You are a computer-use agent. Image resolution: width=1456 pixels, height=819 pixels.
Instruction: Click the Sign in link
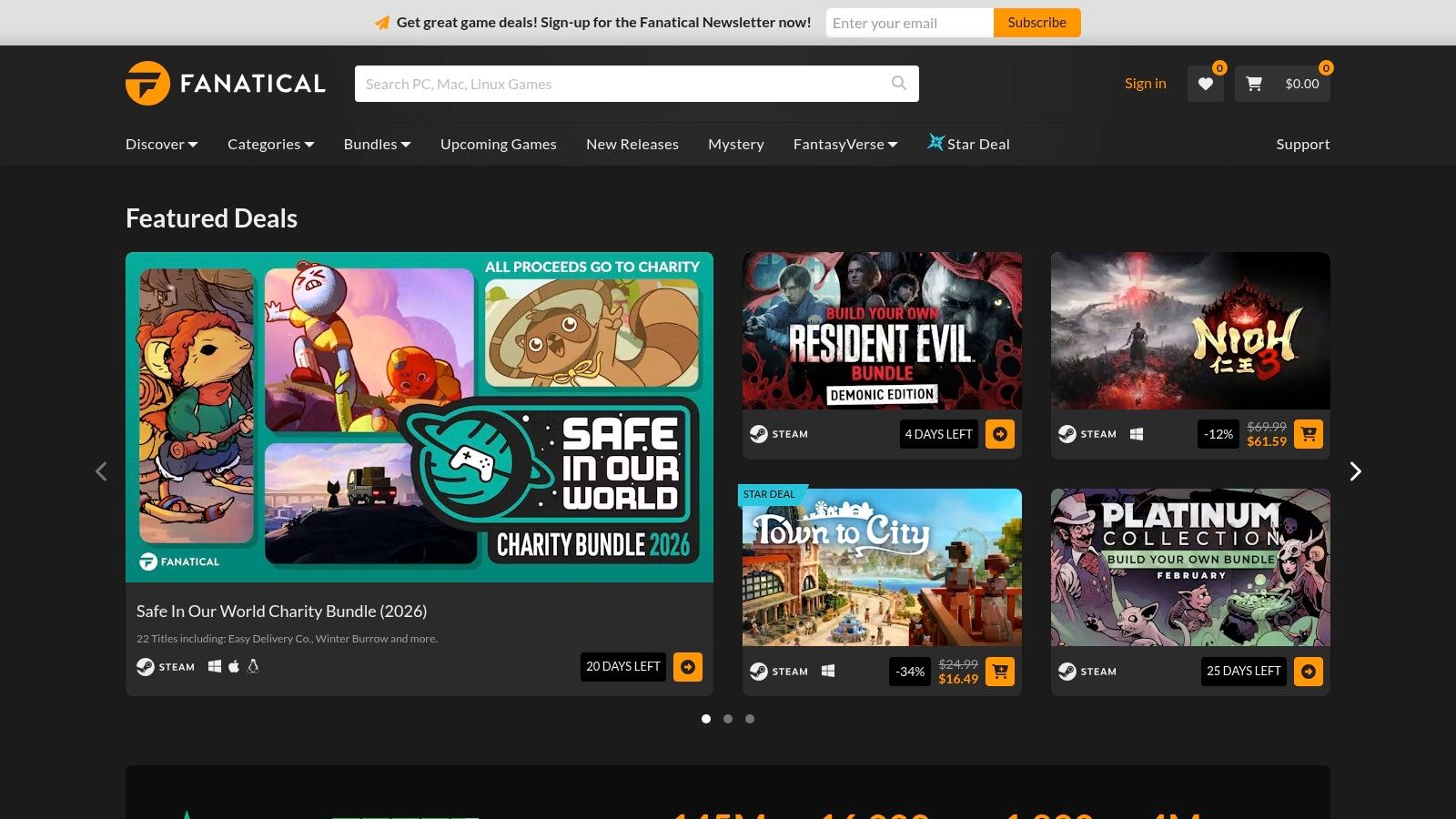pos(1145,84)
